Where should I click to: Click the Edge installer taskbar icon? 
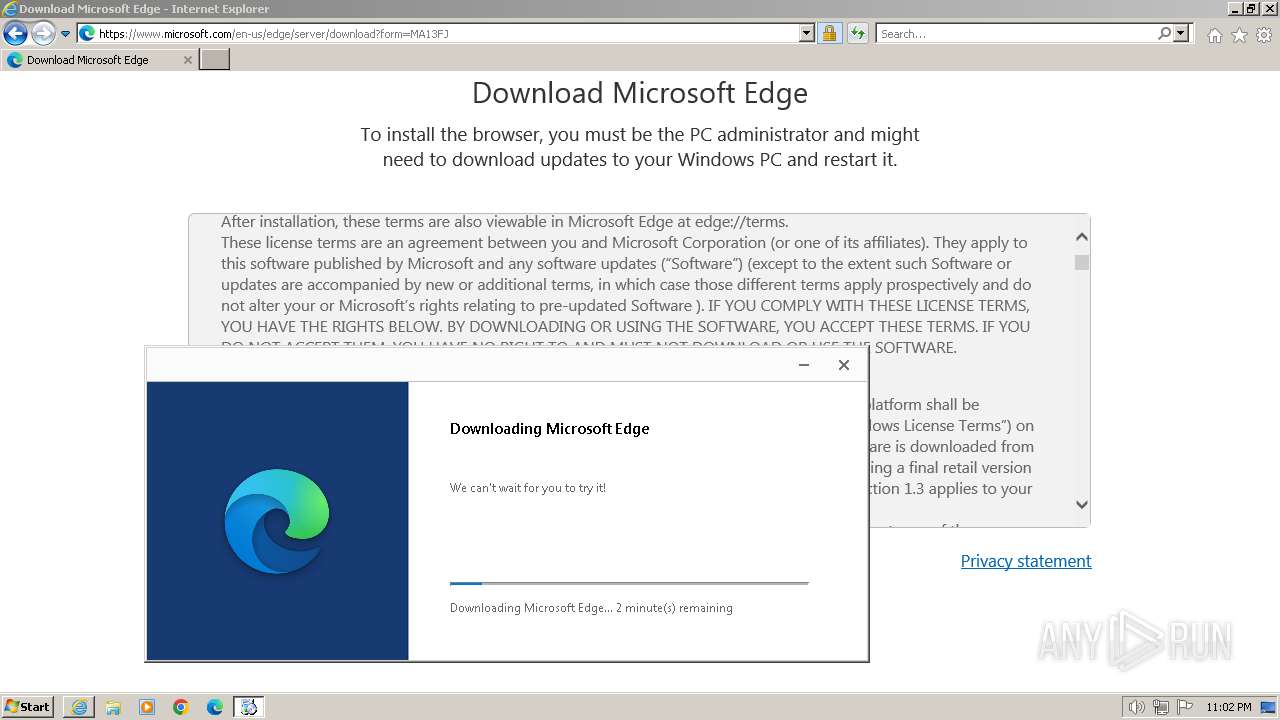point(249,707)
